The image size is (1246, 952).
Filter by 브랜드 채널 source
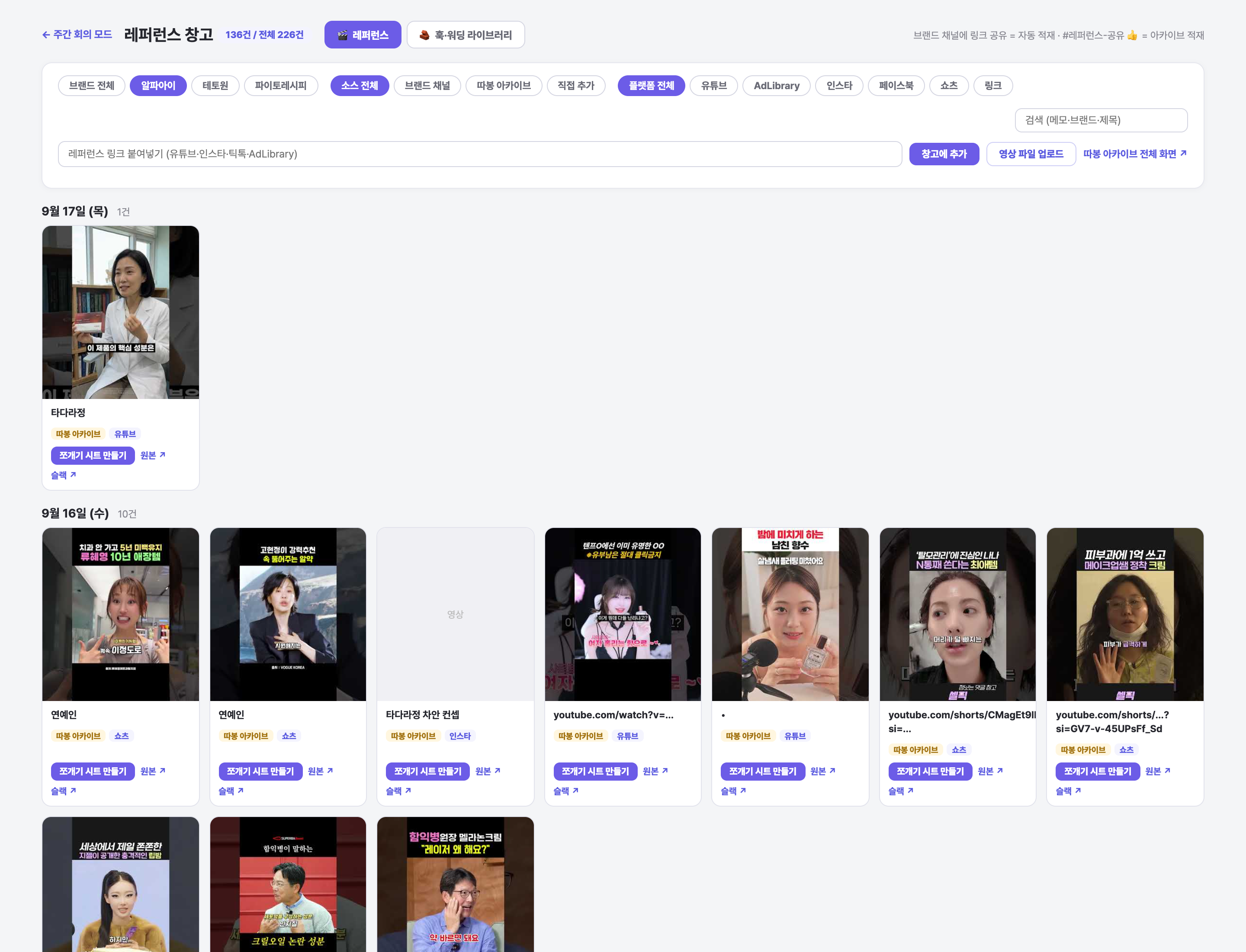coord(427,86)
